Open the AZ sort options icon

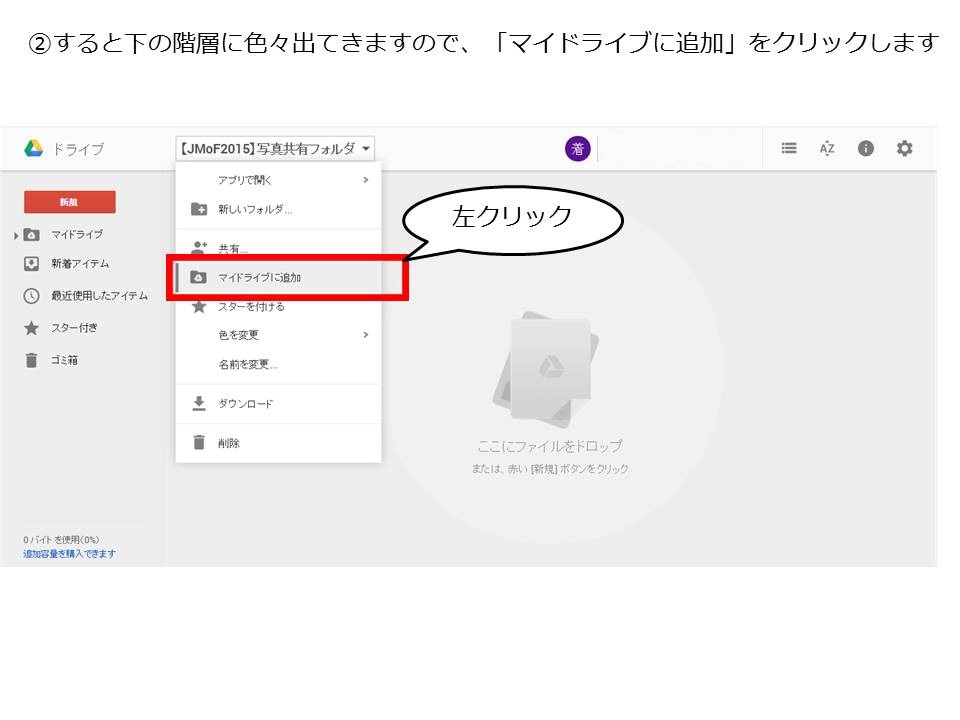tap(827, 148)
